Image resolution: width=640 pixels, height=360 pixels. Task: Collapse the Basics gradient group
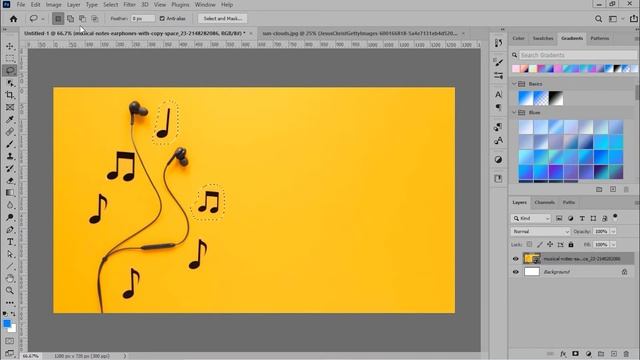pyautogui.click(x=514, y=84)
